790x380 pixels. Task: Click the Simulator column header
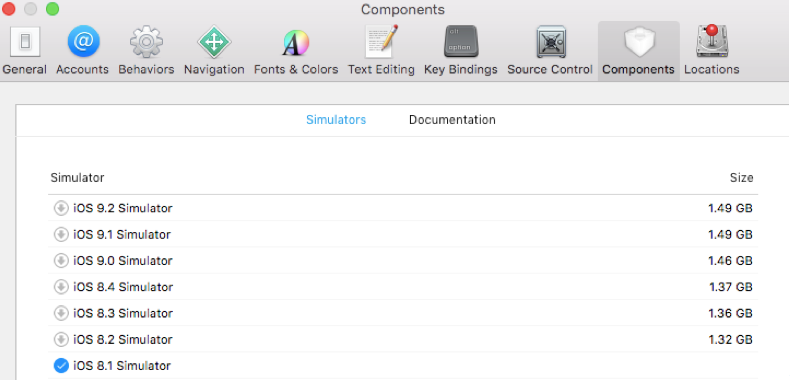tap(77, 178)
